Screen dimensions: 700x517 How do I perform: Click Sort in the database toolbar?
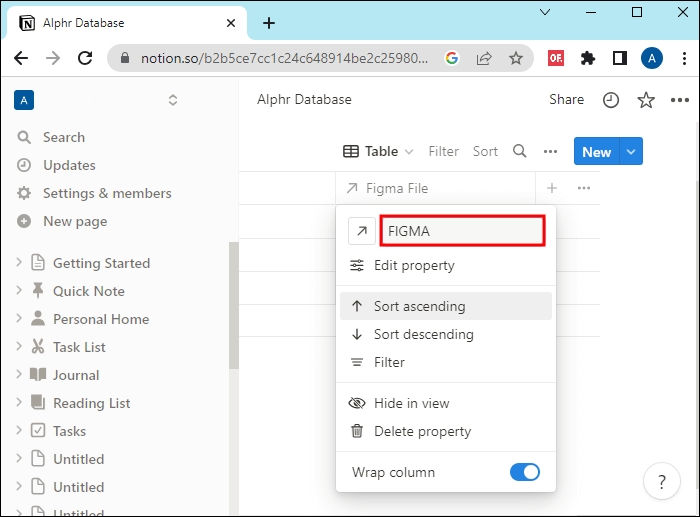485,152
